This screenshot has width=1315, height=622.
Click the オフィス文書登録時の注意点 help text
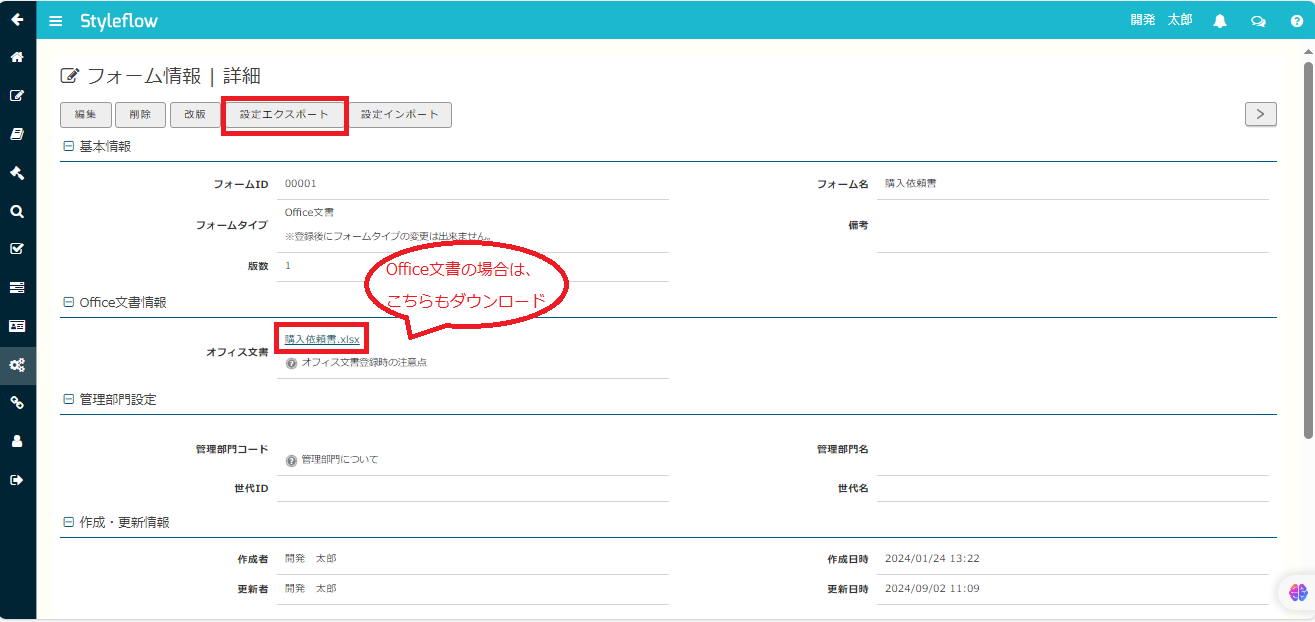364,363
